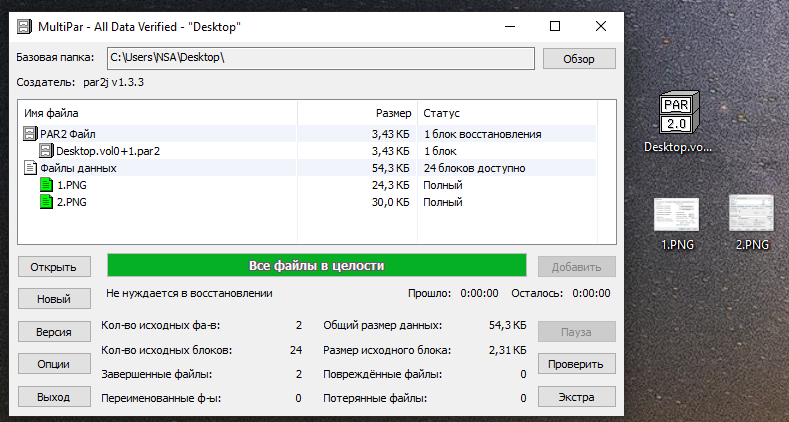Click the Базовая папка path field
This screenshot has height=422, width=789.
click(x=321, y=58)
